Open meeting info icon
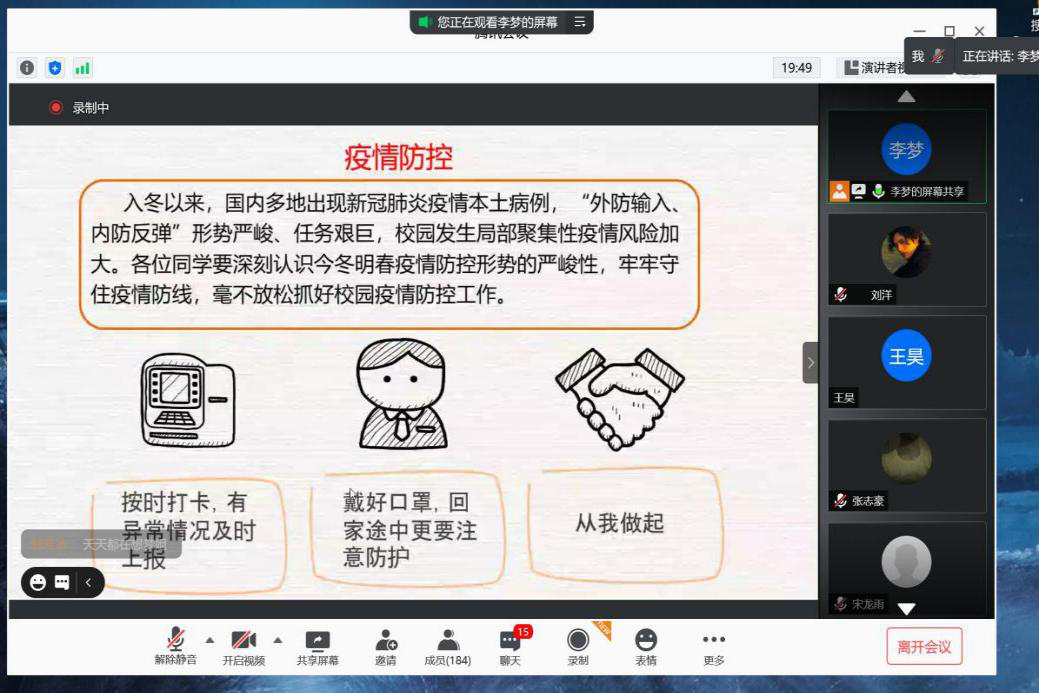1039x693 pixels. (x=27, y=68)
